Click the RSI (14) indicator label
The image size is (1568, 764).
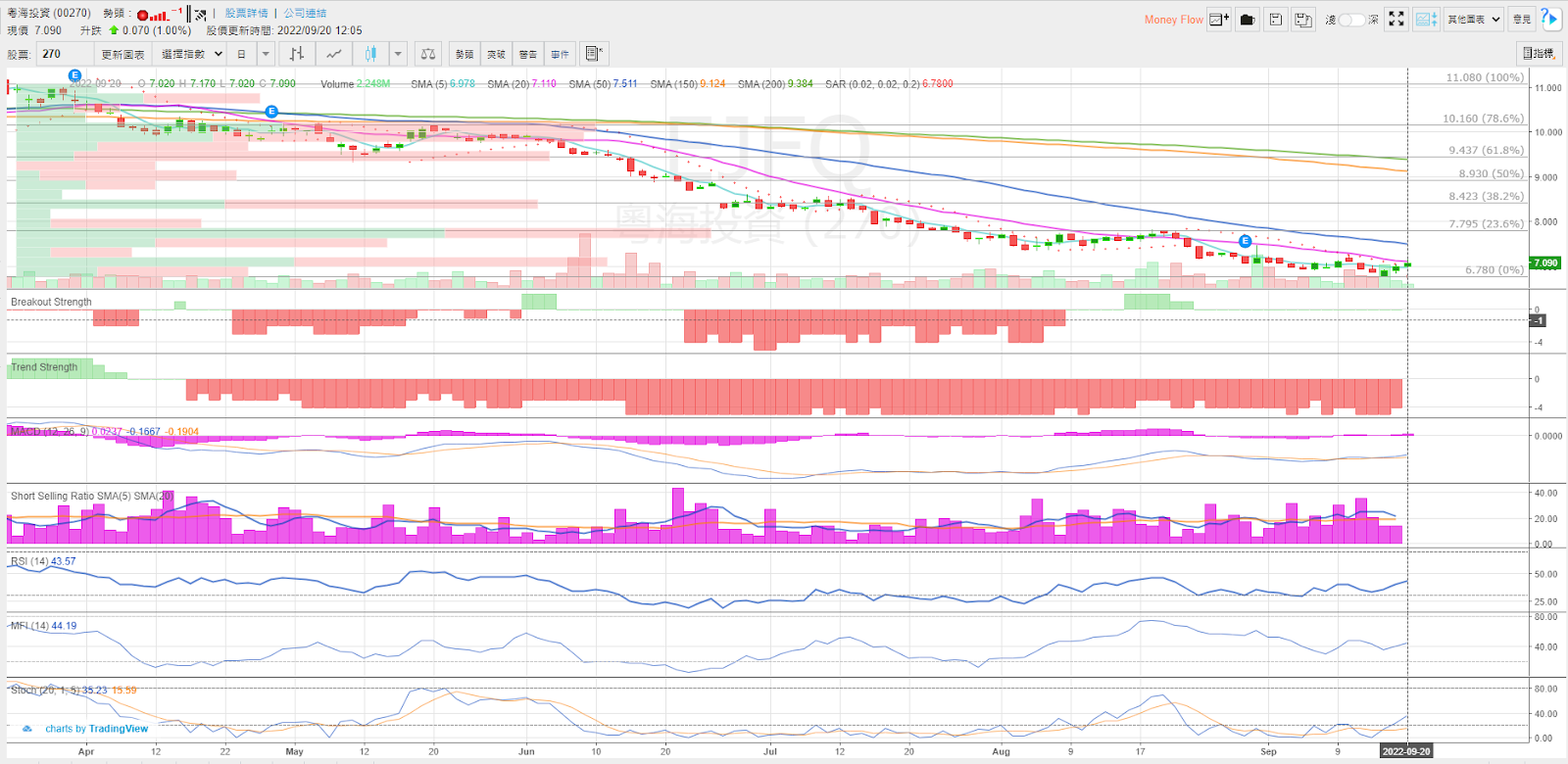[29, 561]
